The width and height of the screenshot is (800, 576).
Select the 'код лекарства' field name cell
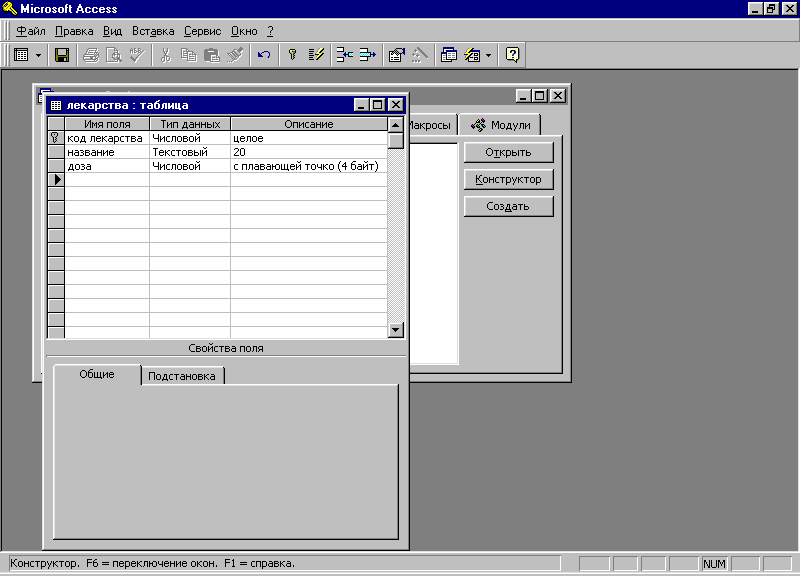107,138
